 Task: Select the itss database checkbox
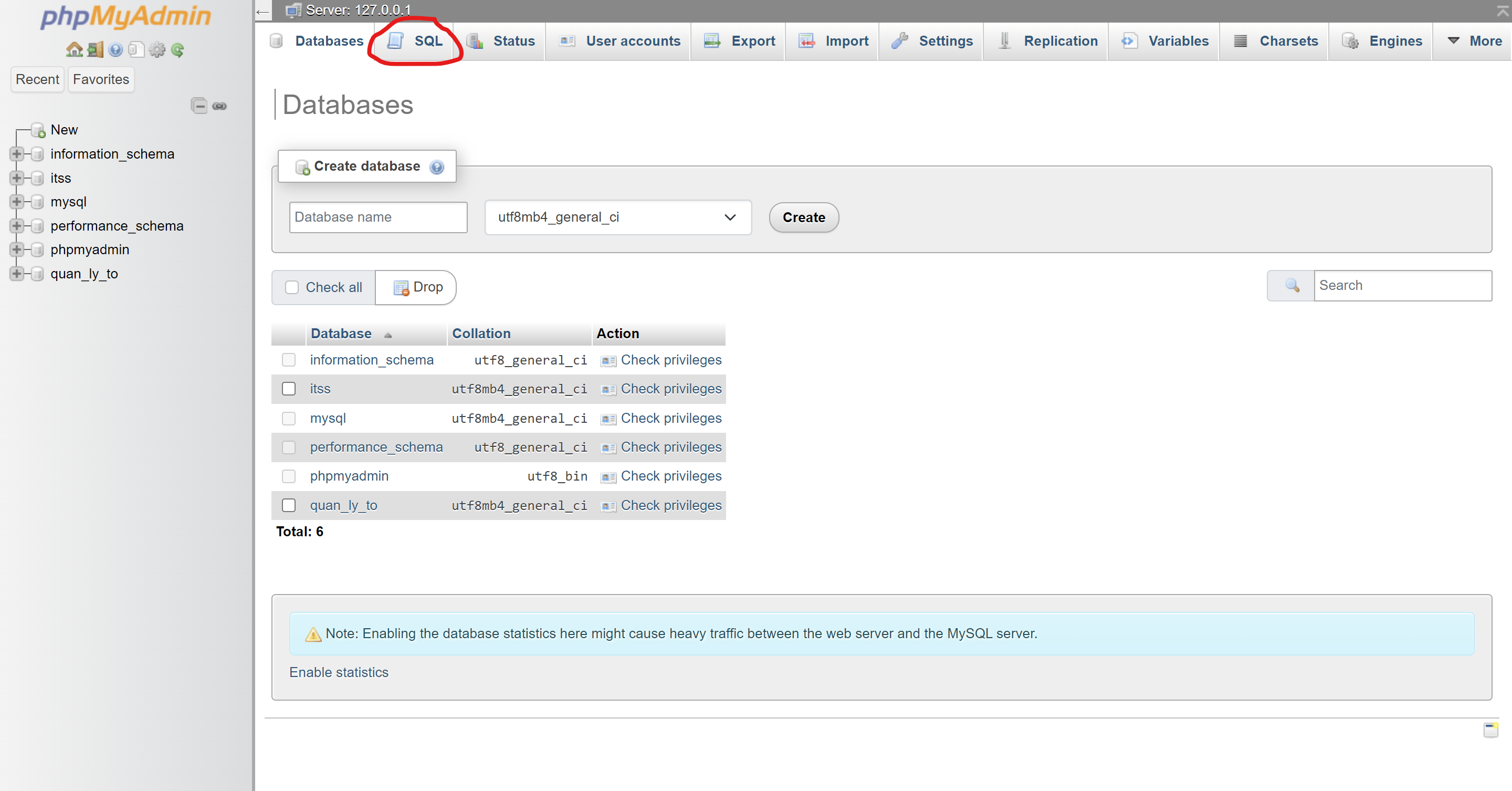point(289,389)
